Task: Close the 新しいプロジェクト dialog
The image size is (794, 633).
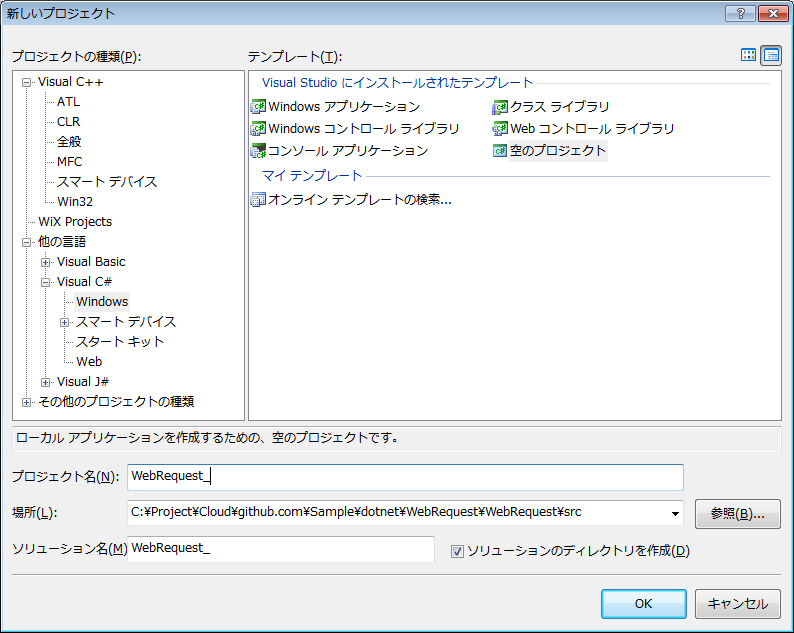Action: tap(773, 14)
